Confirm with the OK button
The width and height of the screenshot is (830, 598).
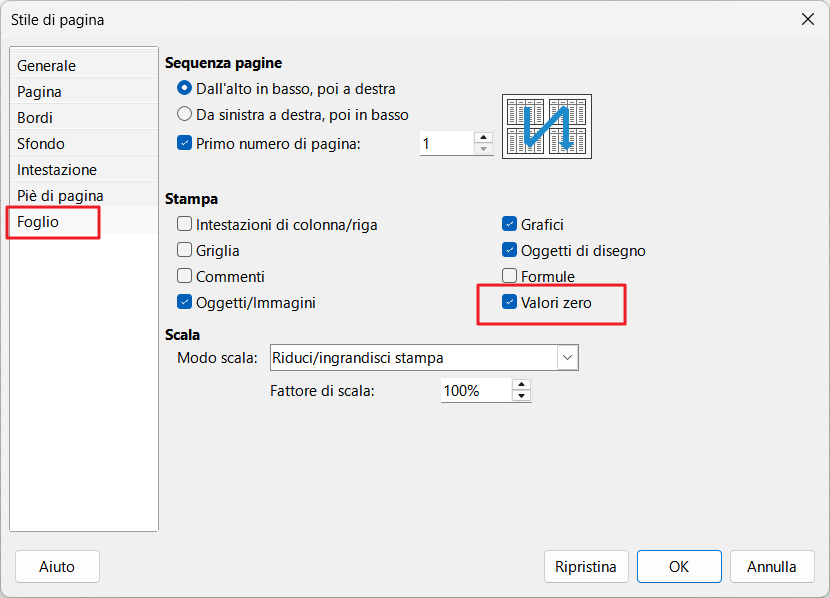tap(679, 567)
